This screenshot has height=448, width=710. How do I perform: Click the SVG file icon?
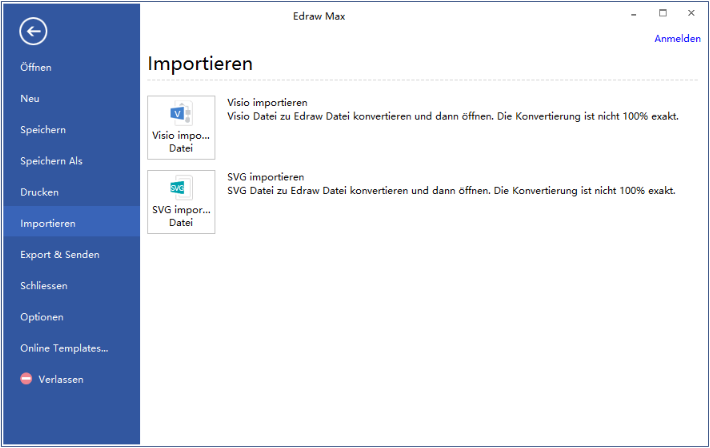pyautogui.click(x=181, y=188)
